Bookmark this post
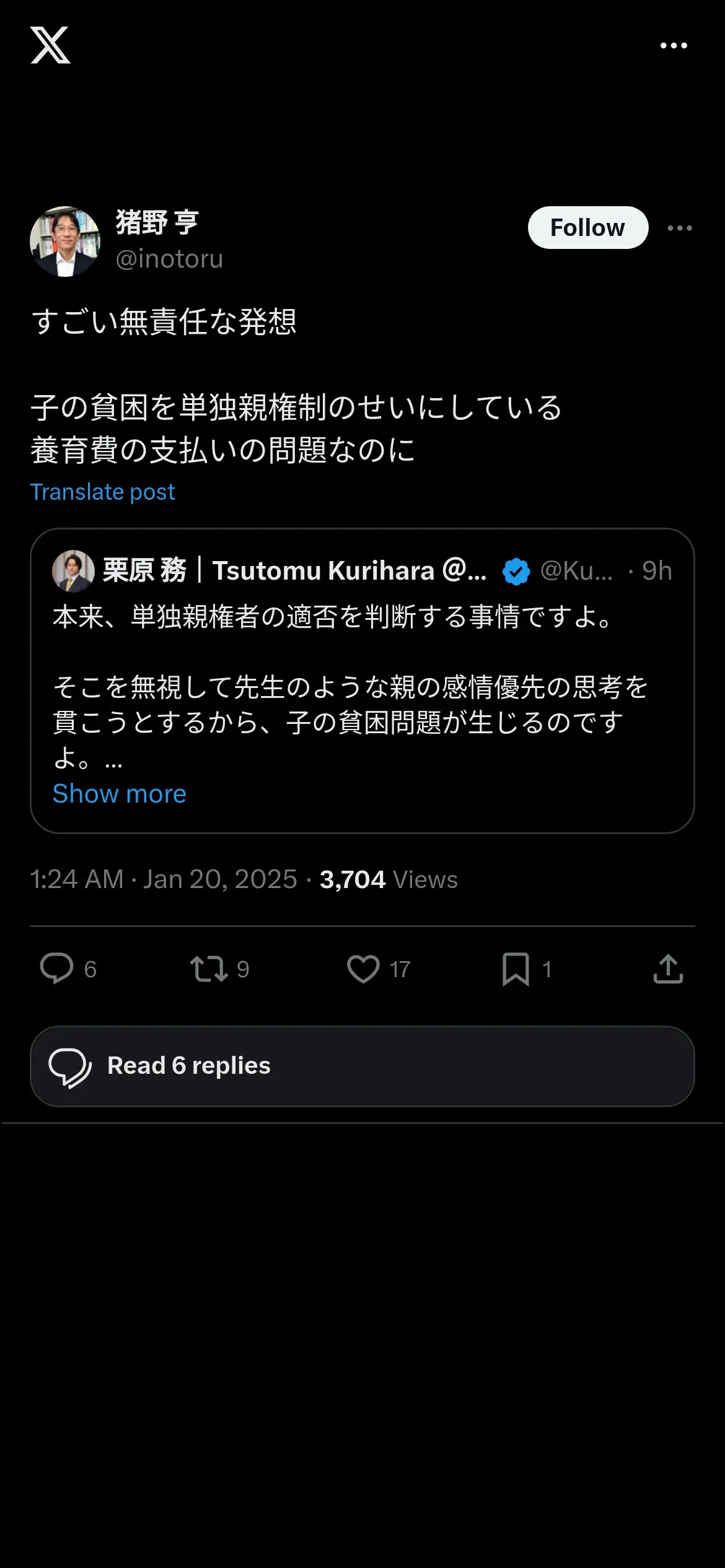The image size is (725, 1568). 516,969
